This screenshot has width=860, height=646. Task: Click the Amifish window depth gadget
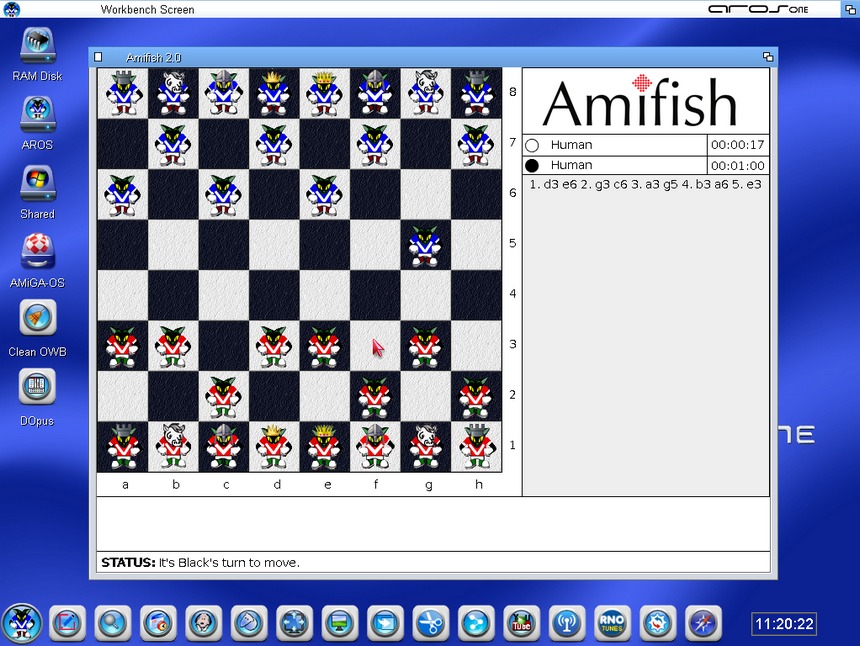(767, 57)
